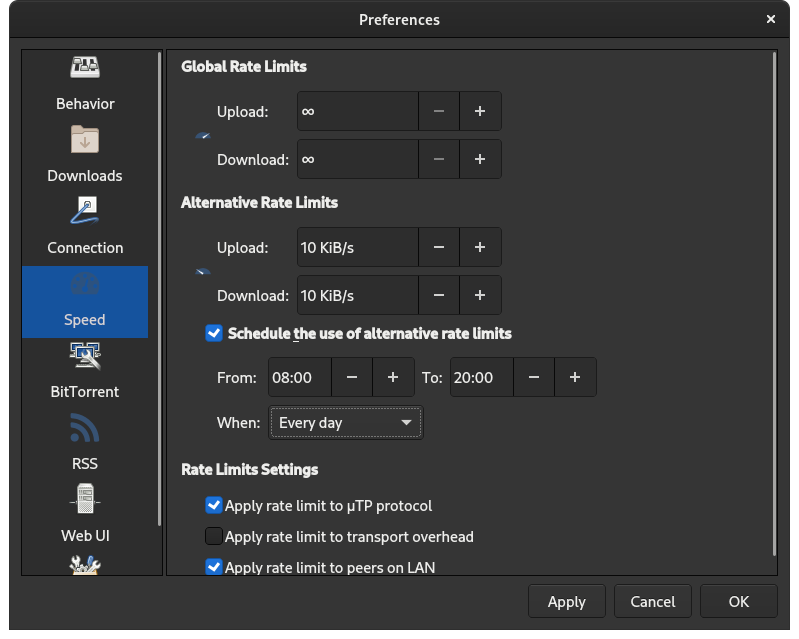Screen dimensions: 799x639
Task: Decrease the To time with minus
Action: pos(534,377)
